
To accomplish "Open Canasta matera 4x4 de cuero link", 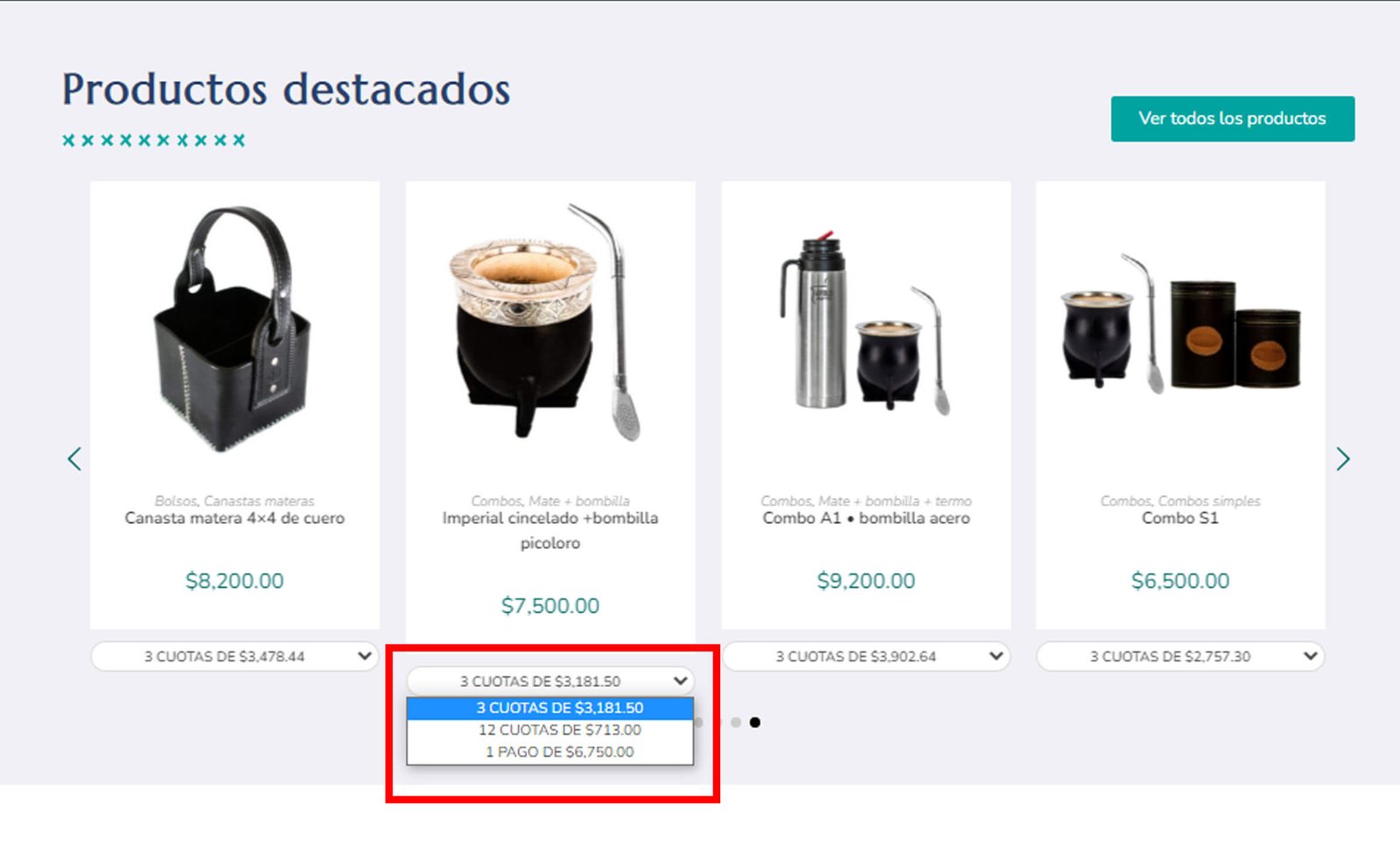I will (x=234, y=518).
